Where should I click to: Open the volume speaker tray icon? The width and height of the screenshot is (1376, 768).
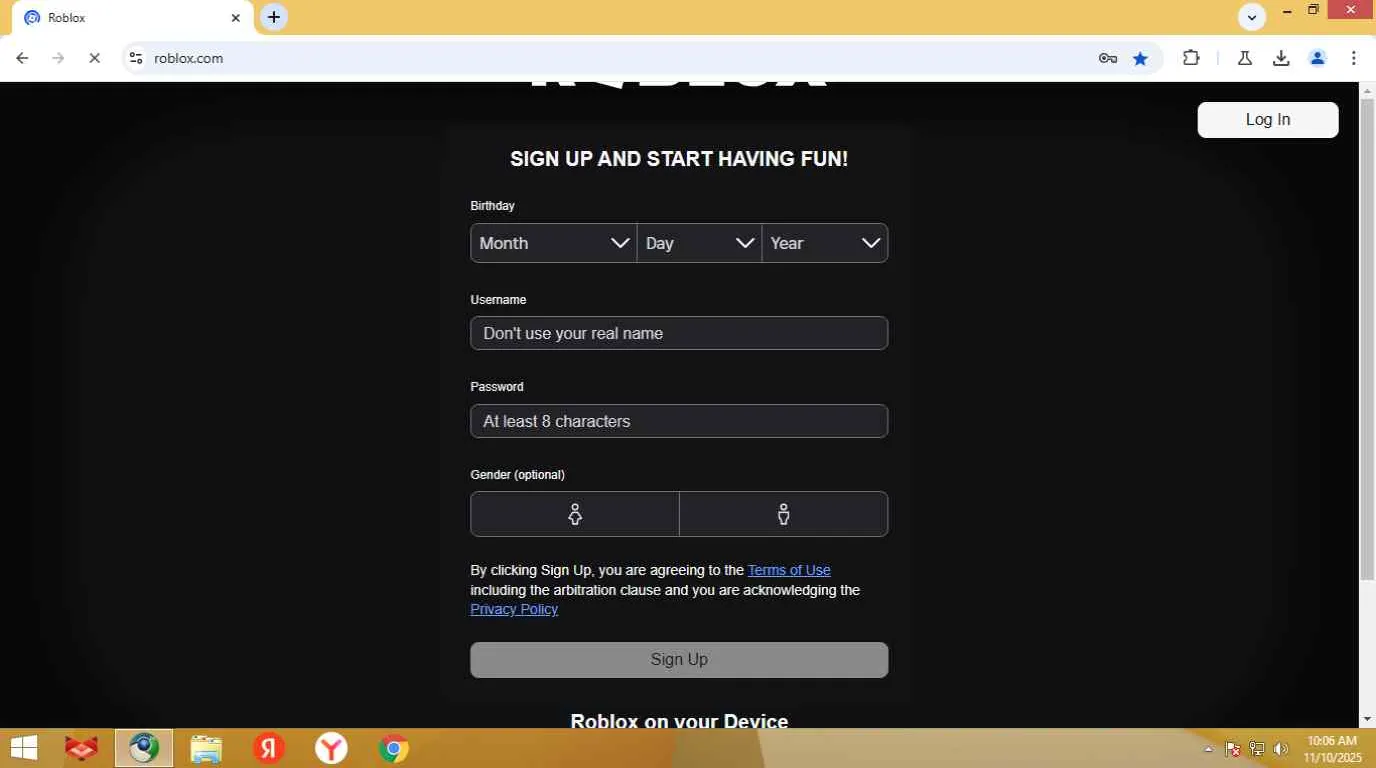pyautogui.click(x=1281, y=749)
